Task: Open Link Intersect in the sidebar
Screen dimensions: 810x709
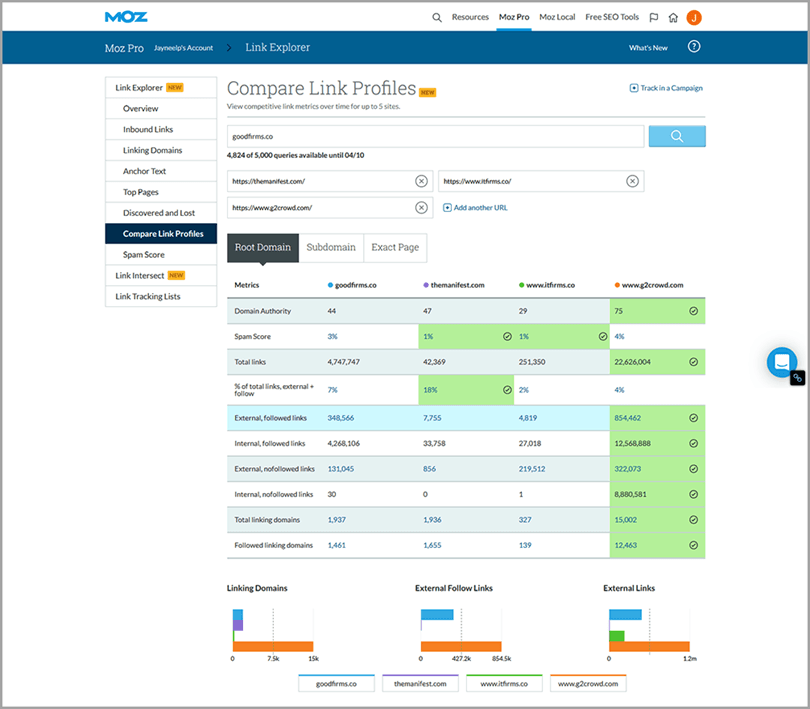Action: click(x=161, y=275)
